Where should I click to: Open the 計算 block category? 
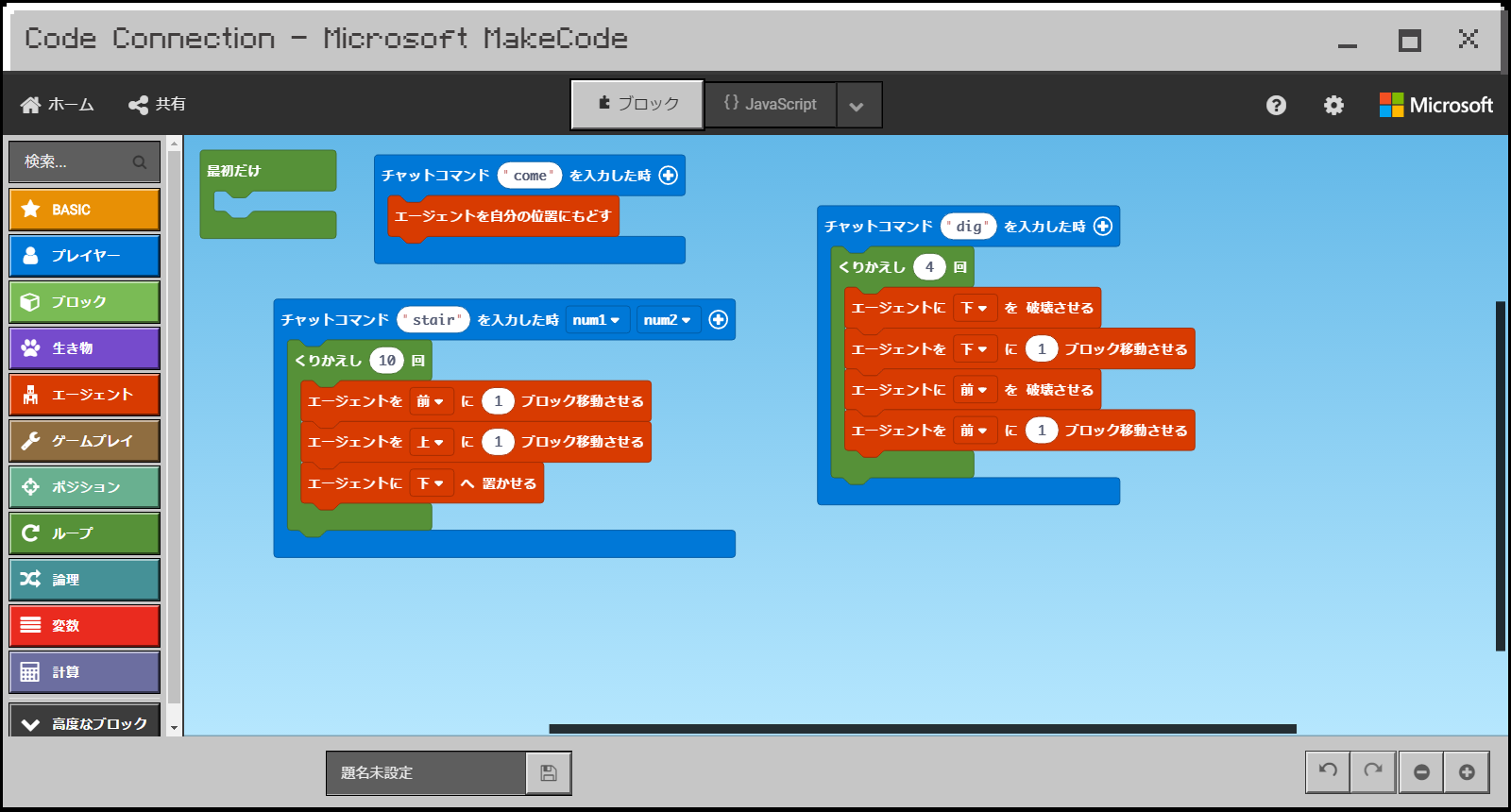[x=84, y=672]
